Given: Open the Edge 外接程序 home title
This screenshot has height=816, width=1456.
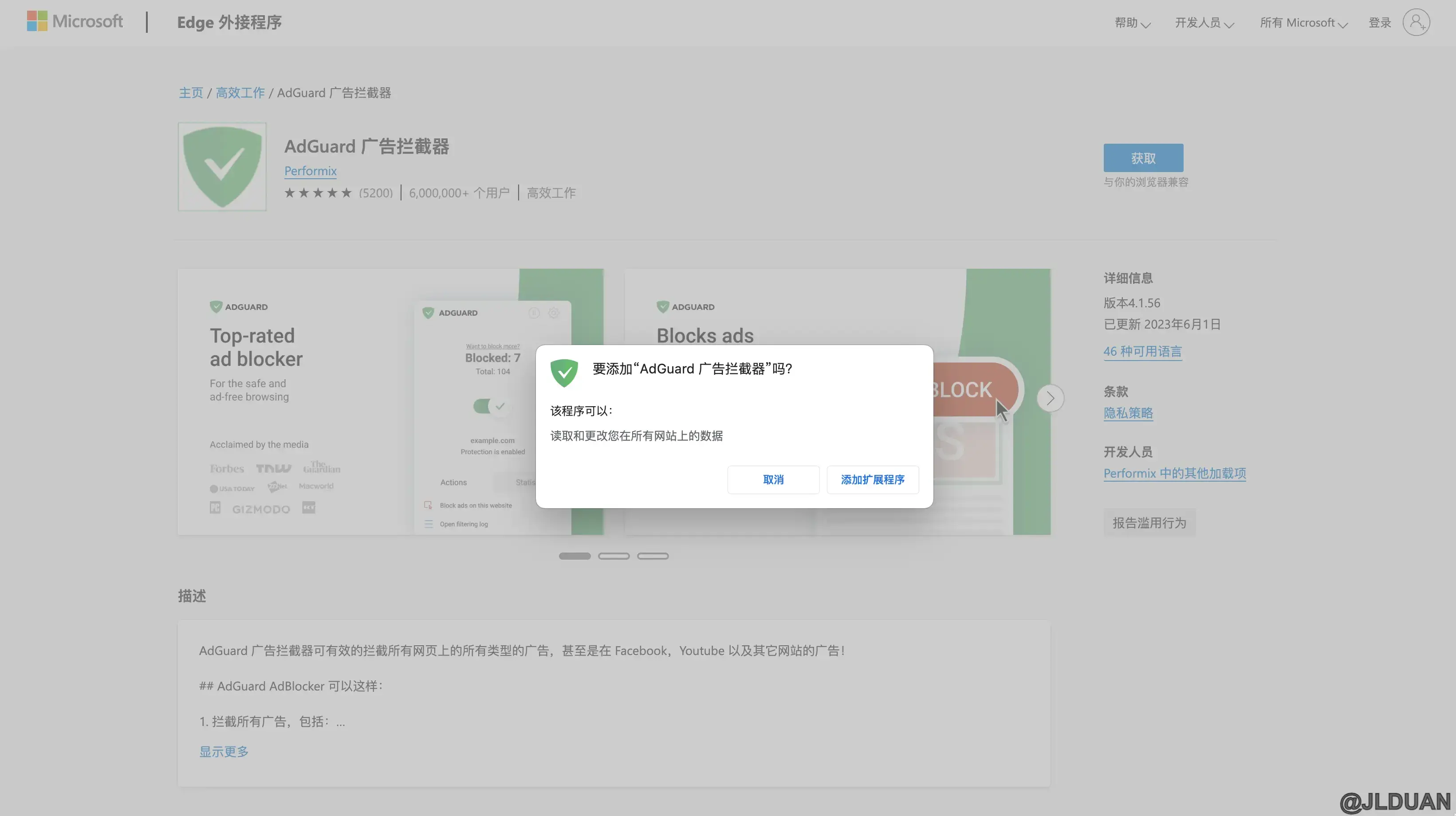Looking at the screenshot, I should 229,22.
